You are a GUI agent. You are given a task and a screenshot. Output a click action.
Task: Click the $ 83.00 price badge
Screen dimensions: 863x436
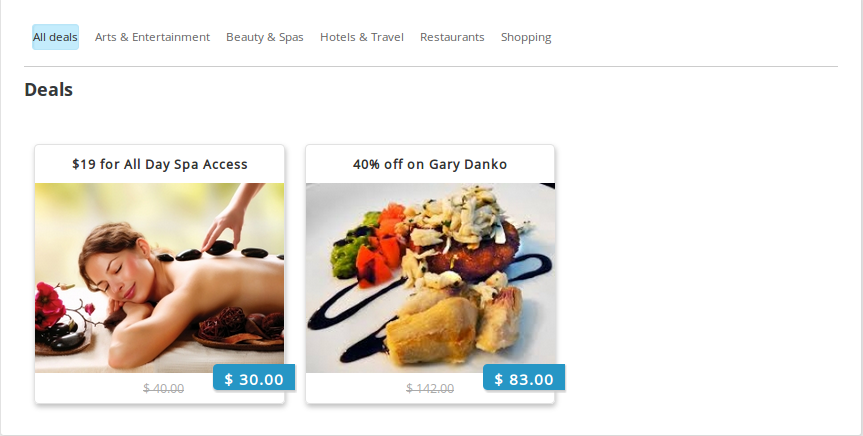coord(524,378)
